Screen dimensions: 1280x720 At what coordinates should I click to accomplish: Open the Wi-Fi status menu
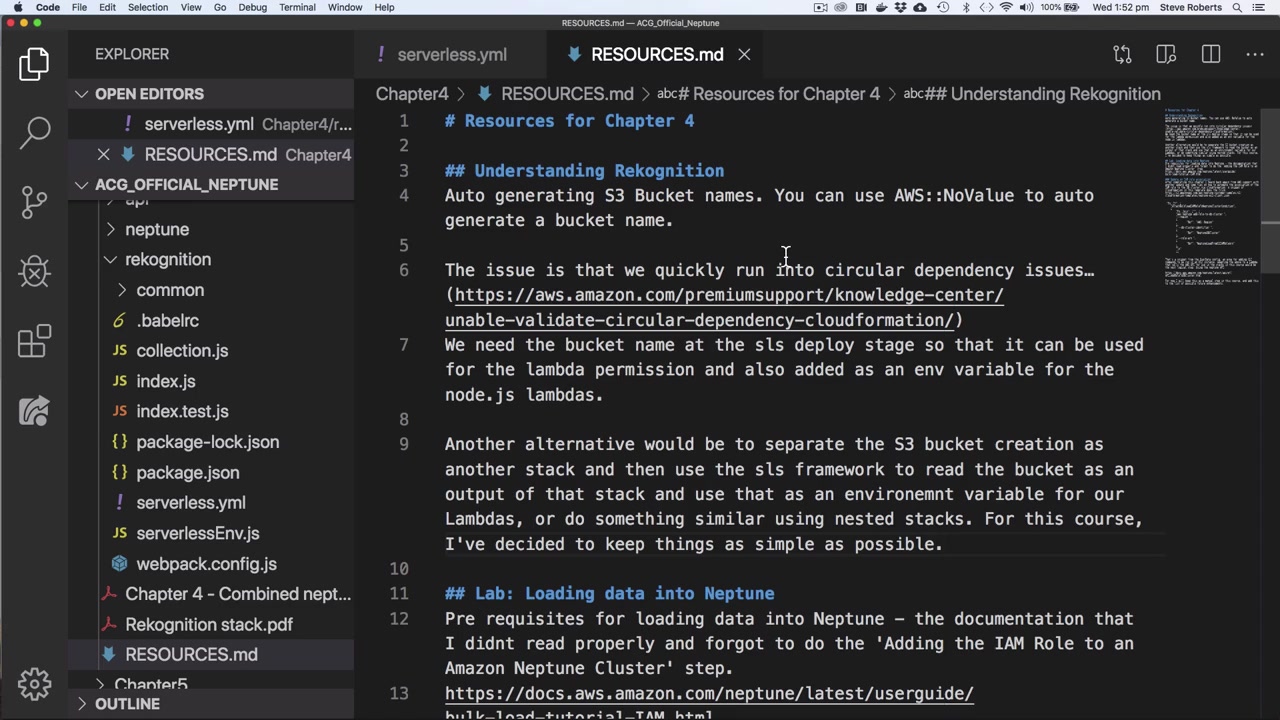tap(1006, 7)
